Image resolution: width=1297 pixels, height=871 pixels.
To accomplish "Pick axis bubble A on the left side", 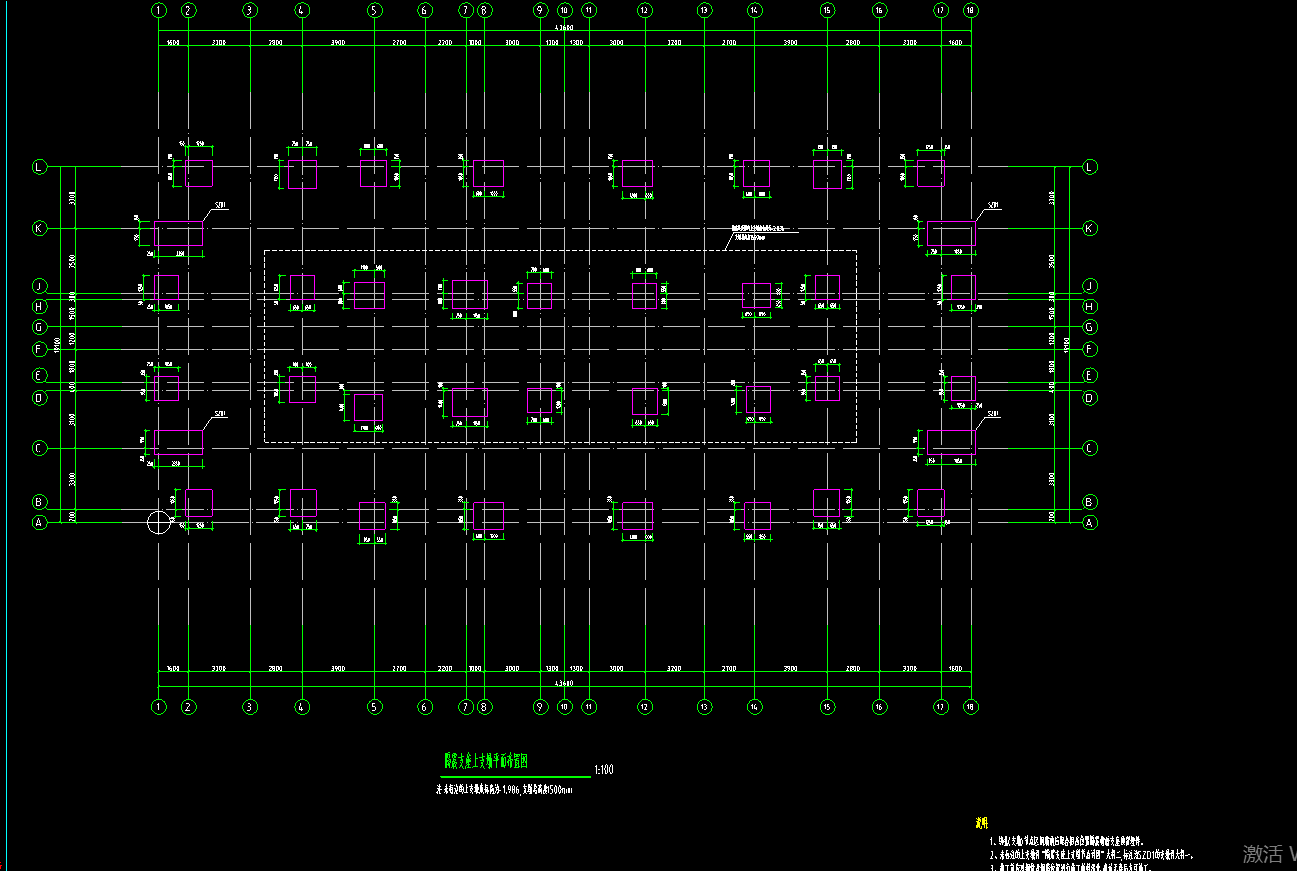I will 40,522.
